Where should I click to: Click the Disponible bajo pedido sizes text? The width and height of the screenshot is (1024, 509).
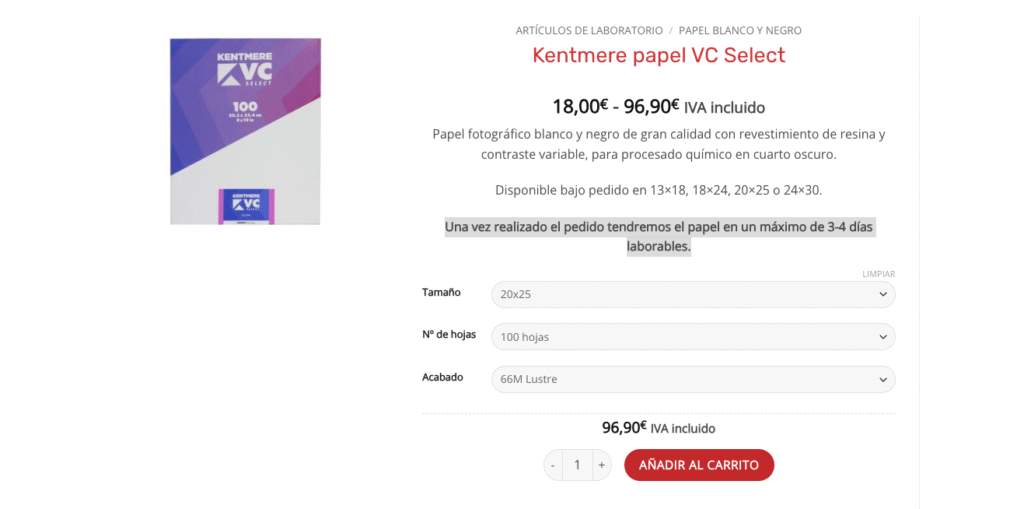tap(658, 190)
